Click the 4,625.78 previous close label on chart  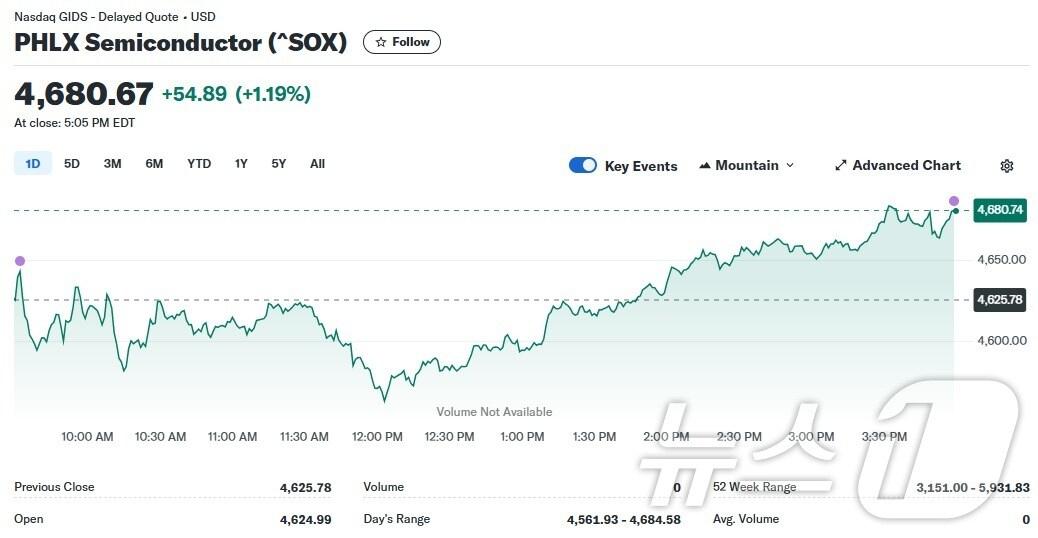pyautogui.click(x=1000, y=299)
